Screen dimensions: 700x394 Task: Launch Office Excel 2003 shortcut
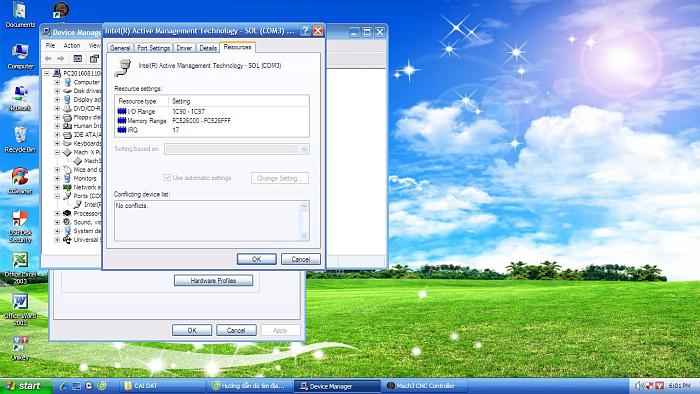click(x=20, y=268)
